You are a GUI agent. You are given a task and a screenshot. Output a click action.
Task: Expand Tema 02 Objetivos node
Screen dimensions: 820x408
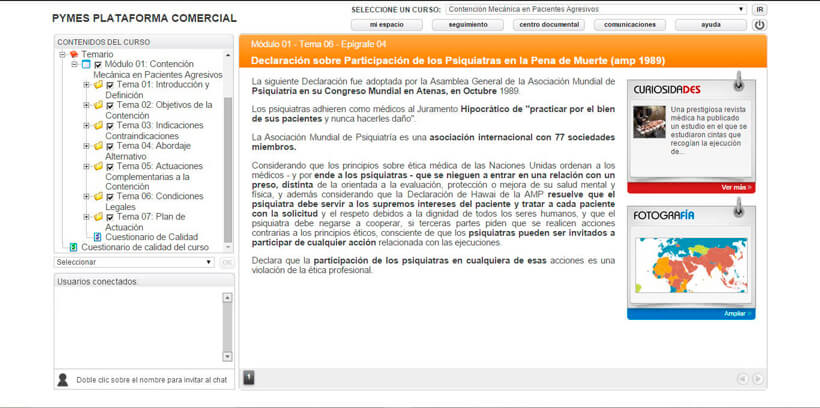point(86,105)
